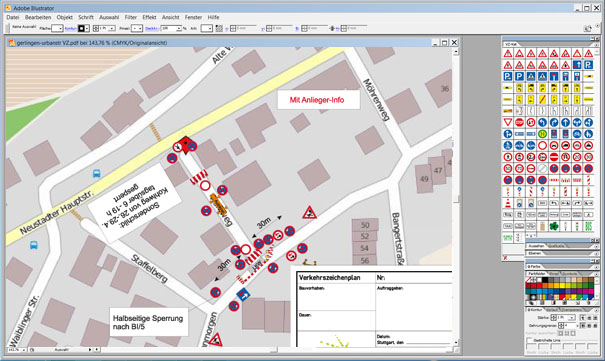Choose the magenta swatch
The image size is (605, 361).
[x=591, y=291]
